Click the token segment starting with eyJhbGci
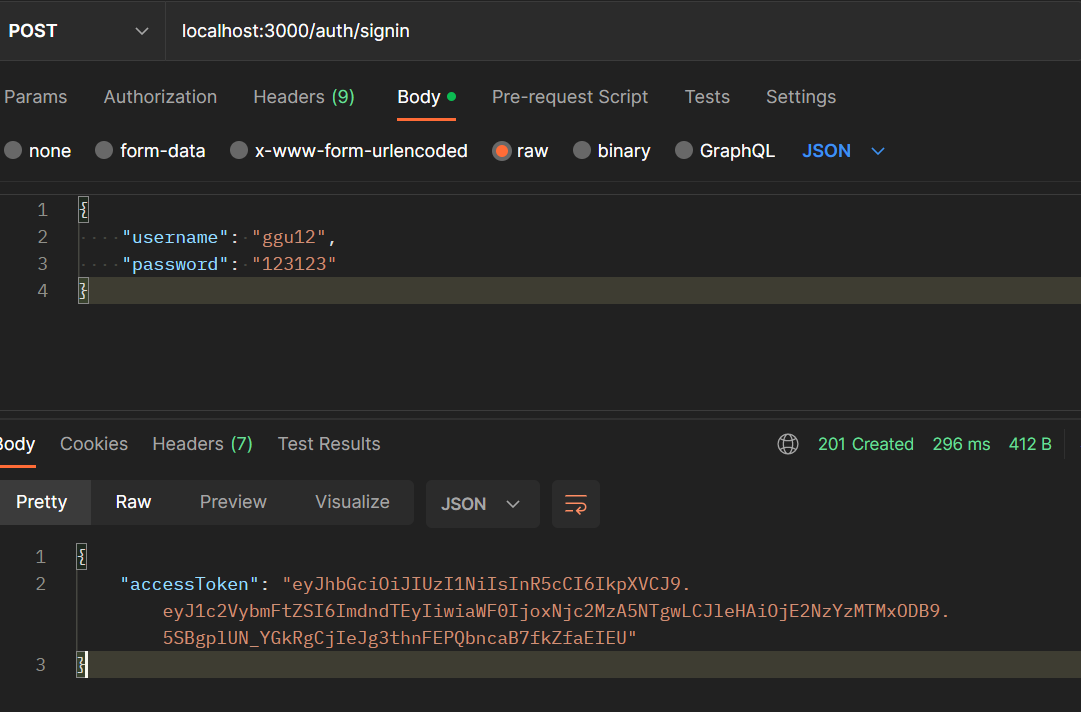This screenshot has height=712, width=1081. (x=487, y=584)
